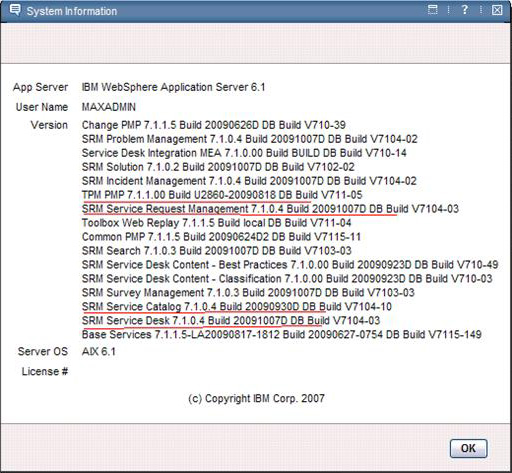Click the dotted-window icon in title bar

(x=432, y=10)
